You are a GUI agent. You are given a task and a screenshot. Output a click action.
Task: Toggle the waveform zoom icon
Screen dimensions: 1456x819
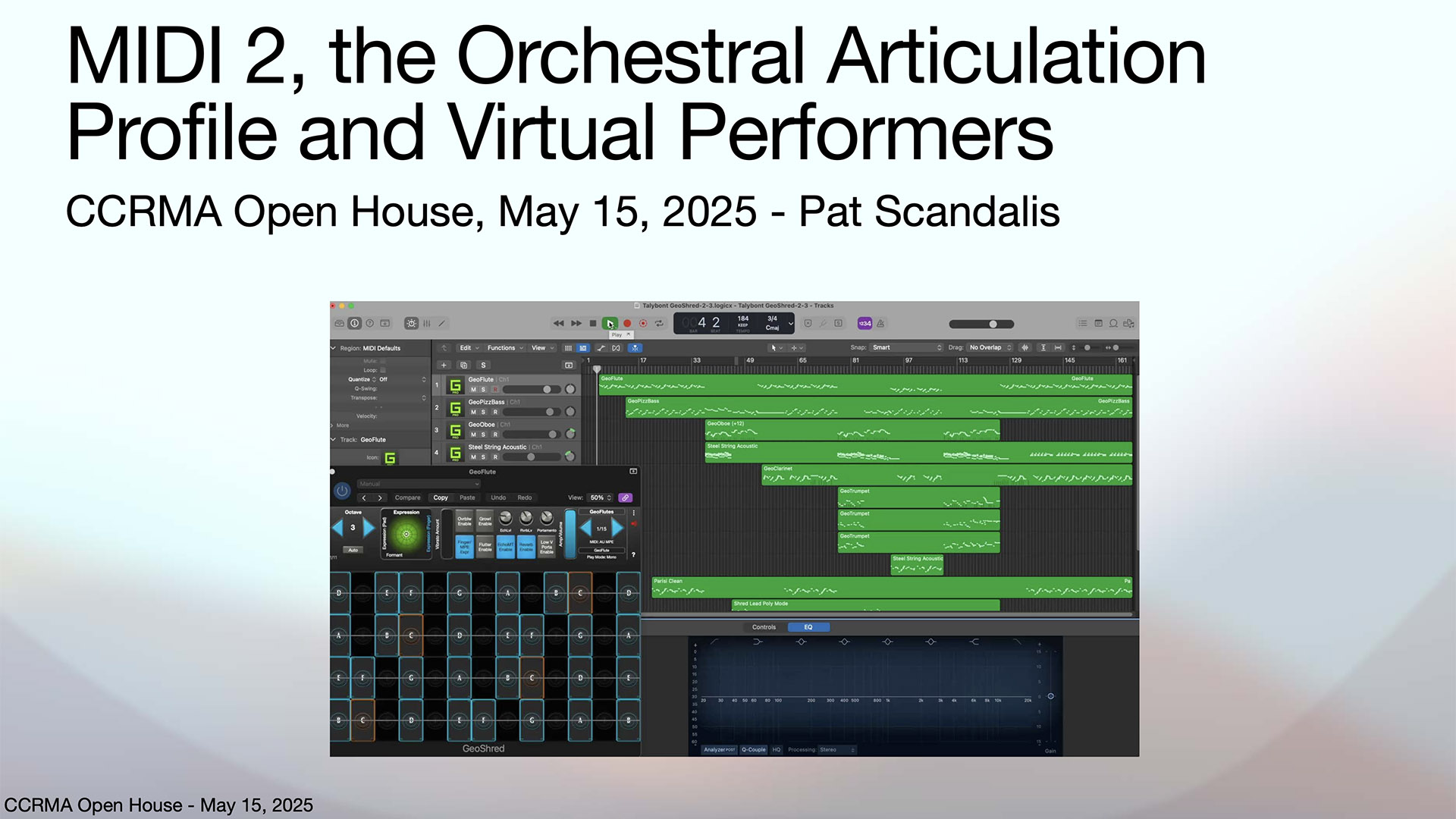[x=1025, y=348]
